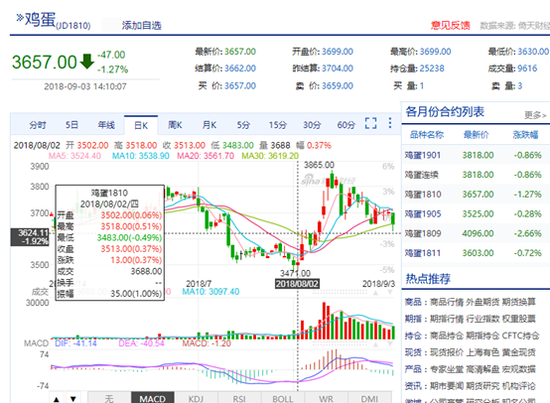Viewport: 550px width, 403px height.
Task: Choose the KDJ indicator
Action: tap(196, 398)
